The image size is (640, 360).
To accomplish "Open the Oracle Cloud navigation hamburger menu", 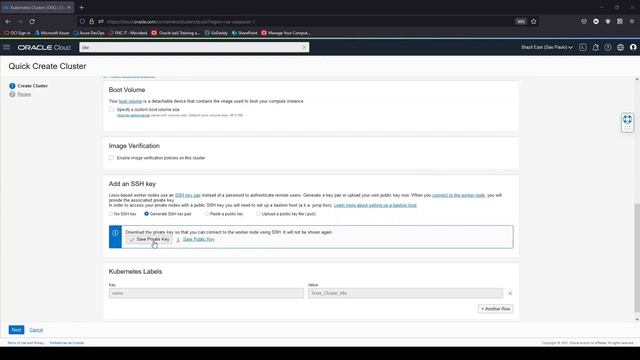I will point(7,47).
